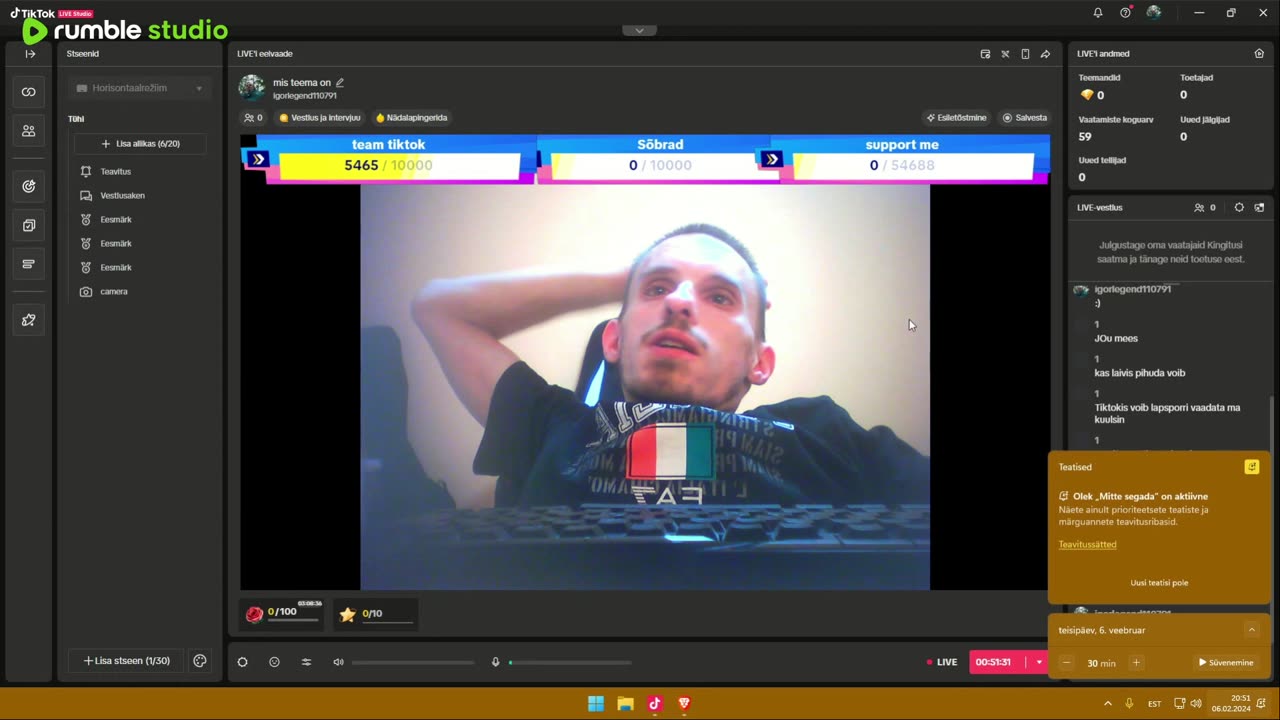Open the Teavitussätted link in notifications
Image resolution: width=1280 pixels, height=720 pixels.
[x=1087, y=545]
